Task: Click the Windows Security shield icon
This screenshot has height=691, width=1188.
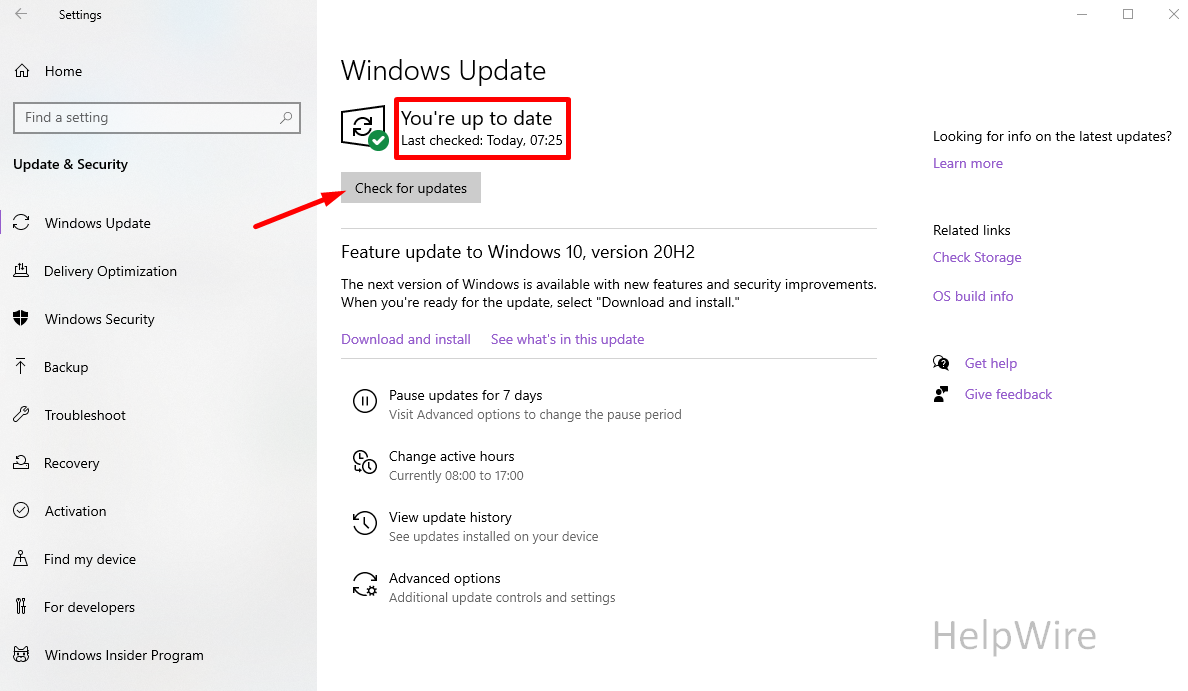Action: click(x=21, y=318)
